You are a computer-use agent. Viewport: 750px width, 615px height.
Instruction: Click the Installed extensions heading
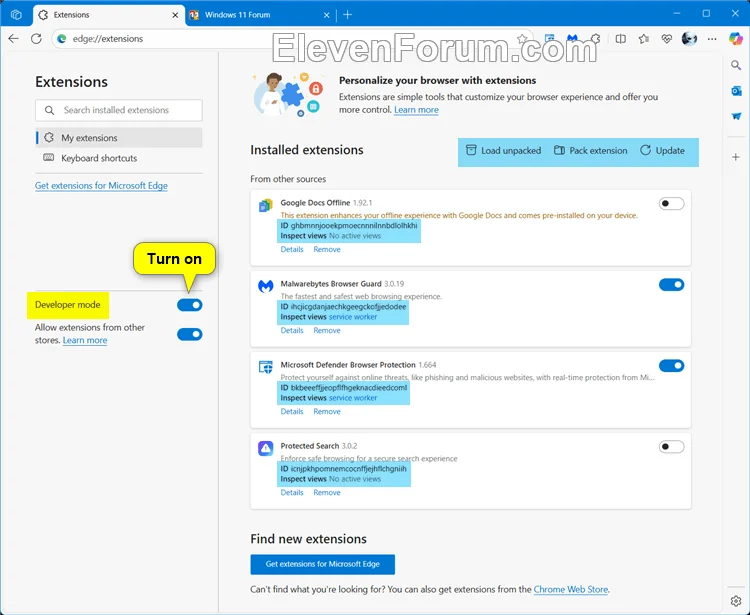(307, 150)
